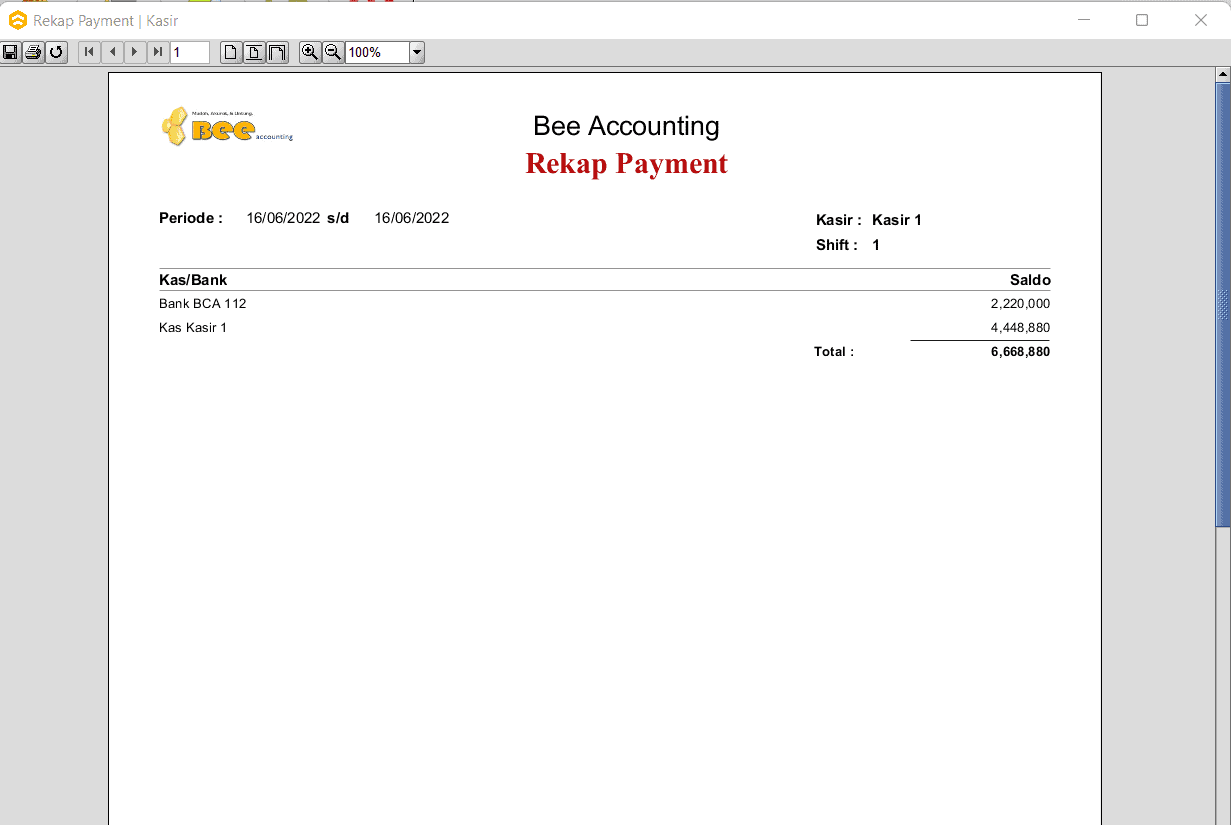Click the Bee app icon in title bar
This screenshot has width=1231, height=825.
point(18,20)
